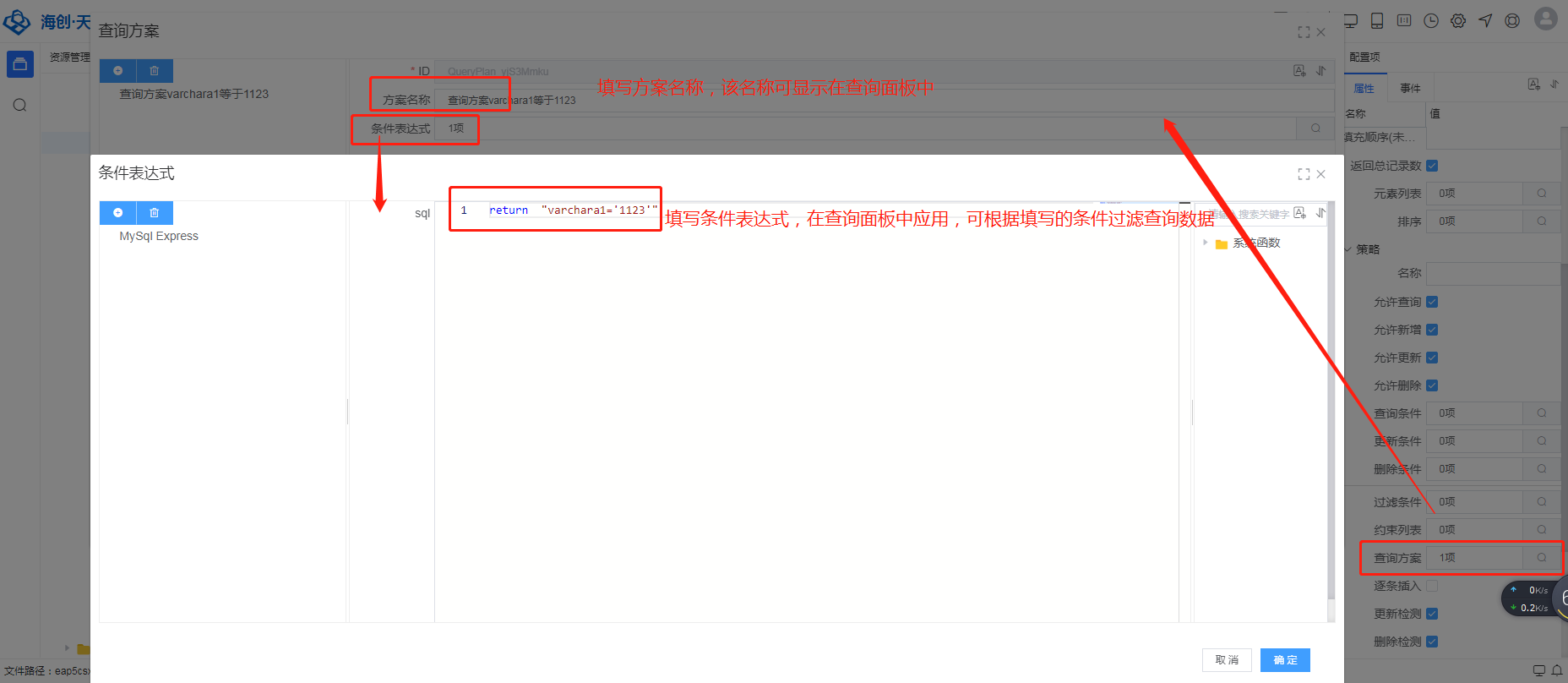Enable the 逐条插入 checkbox
The height and width of the screenshot is (683, 1568).
pos(1432,586)
